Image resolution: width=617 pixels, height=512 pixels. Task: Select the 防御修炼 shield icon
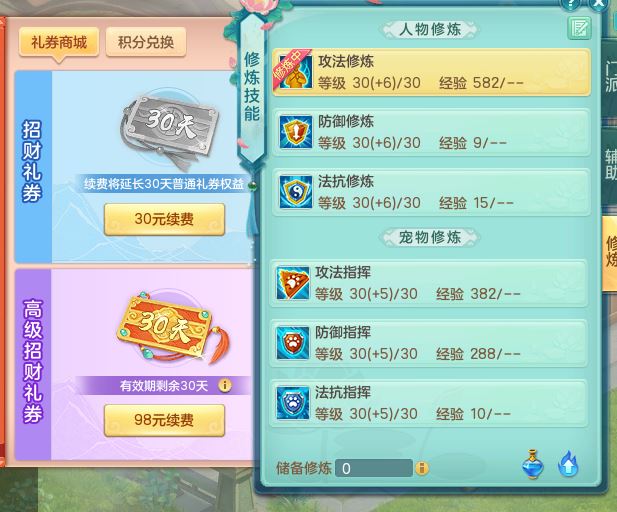pyautogui.click(x=296, y=132)
